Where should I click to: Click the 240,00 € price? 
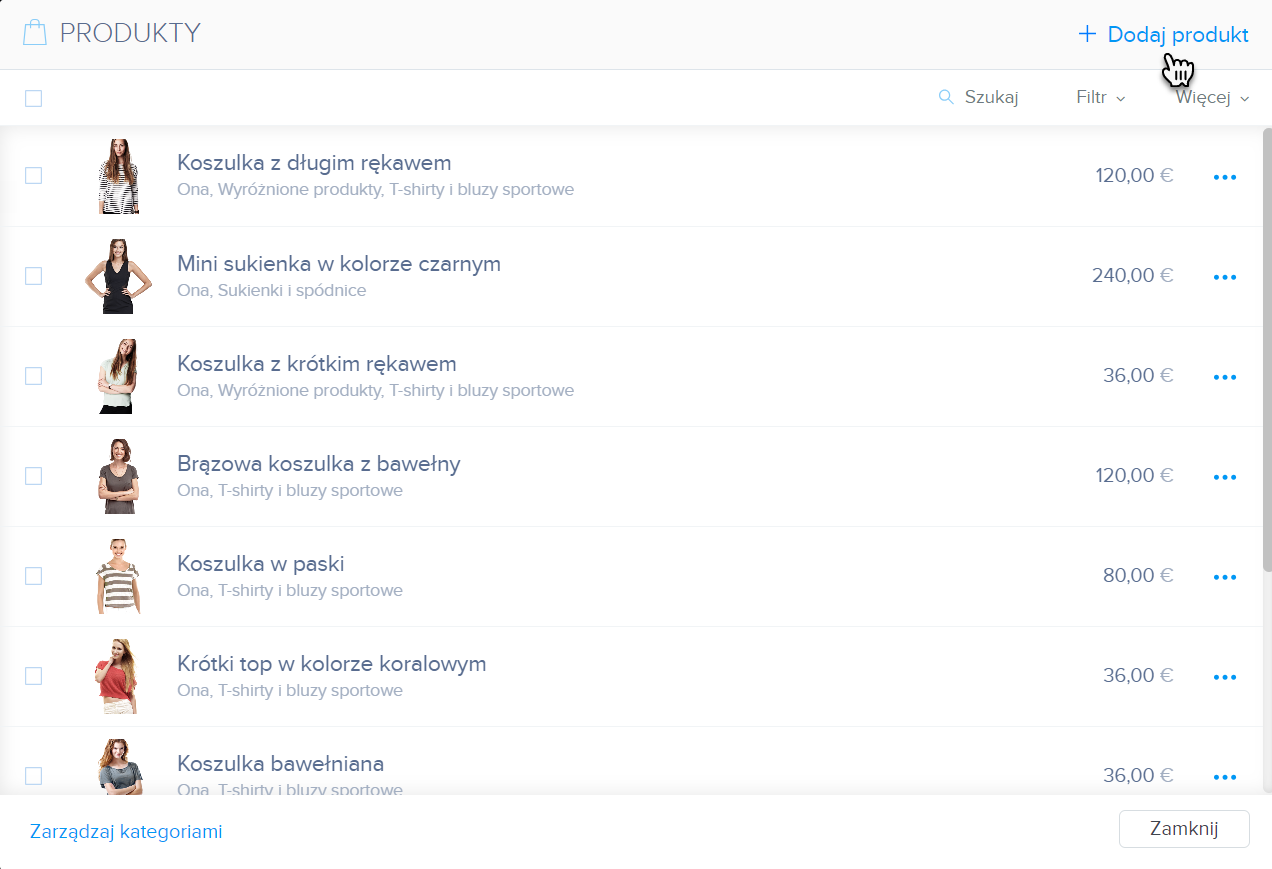[x=1132, y=275]
